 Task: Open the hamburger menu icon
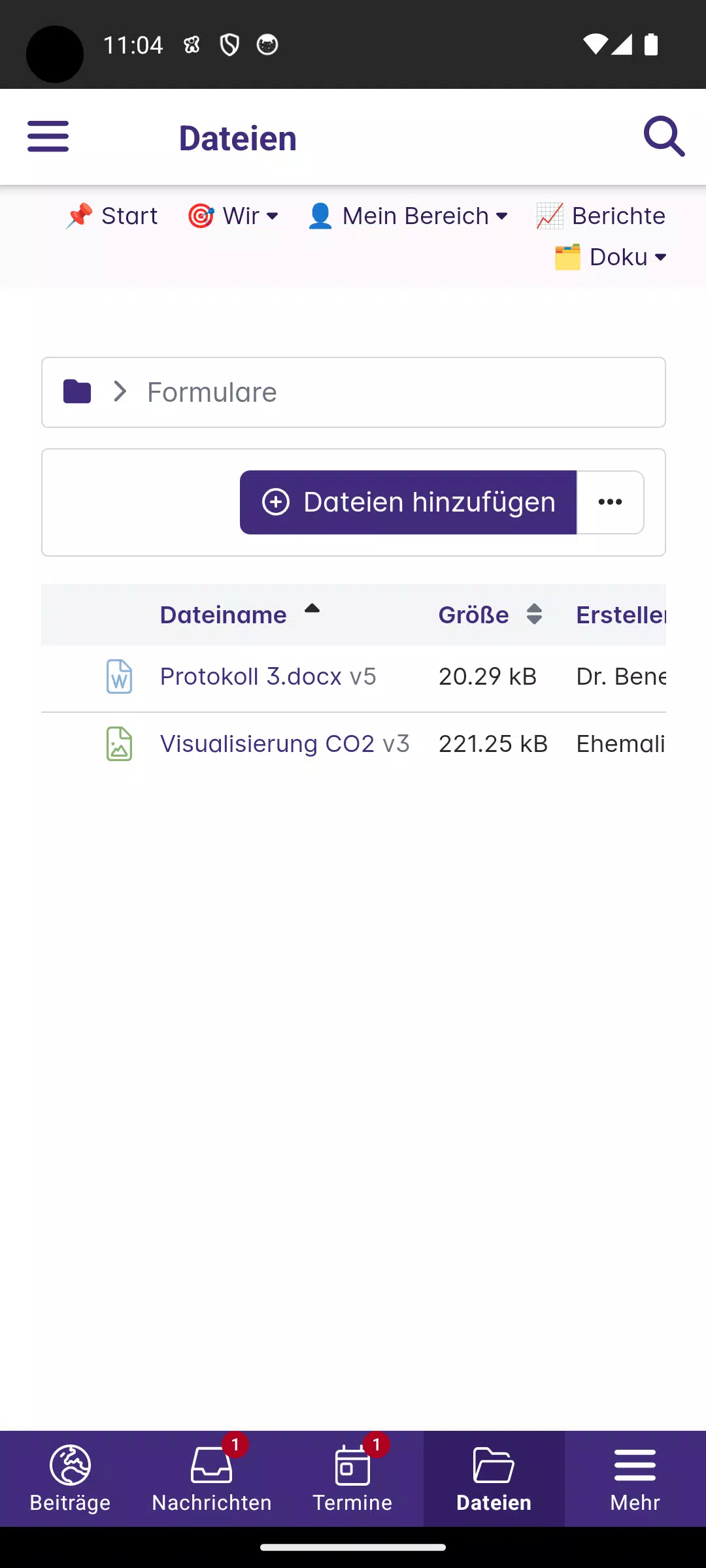pyautogui.click(x=48, y=137)
